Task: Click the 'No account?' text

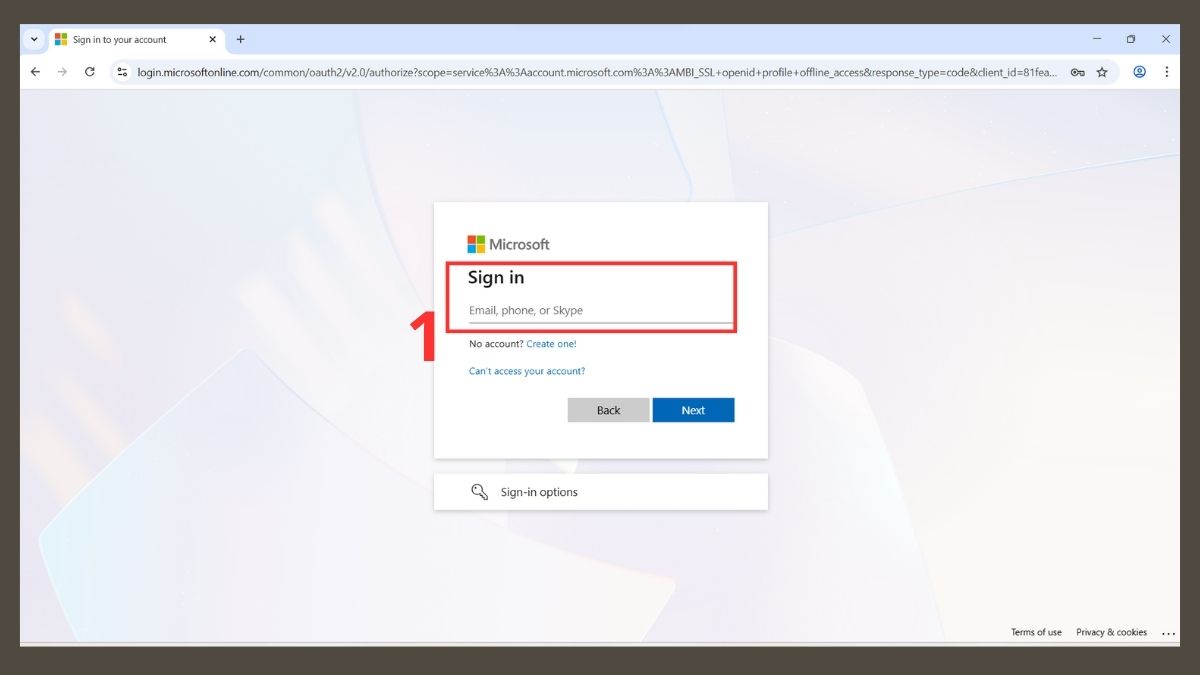Action: [x=496, y=344]
